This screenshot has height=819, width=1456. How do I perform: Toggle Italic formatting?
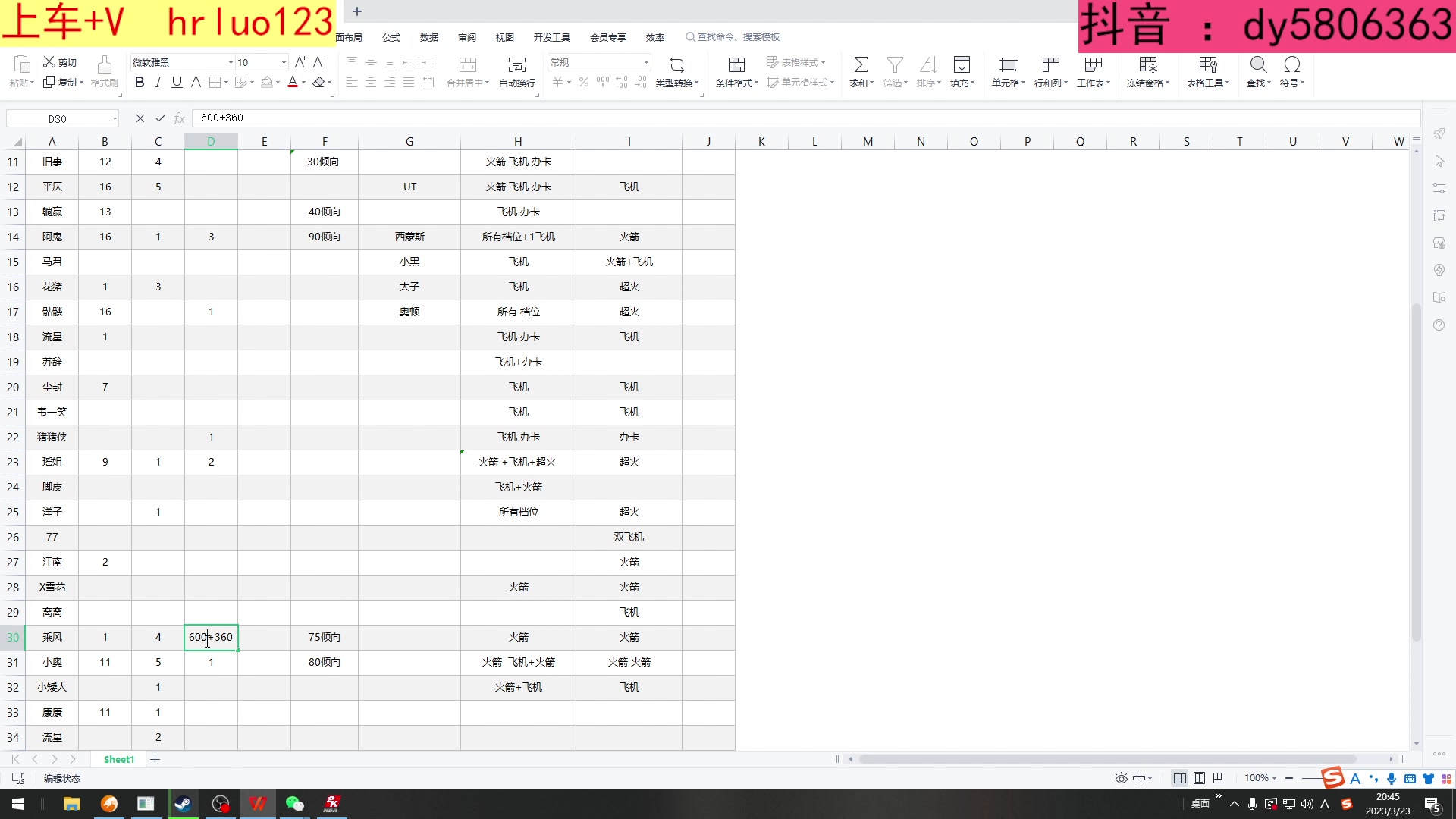click(x=158, y=82)
